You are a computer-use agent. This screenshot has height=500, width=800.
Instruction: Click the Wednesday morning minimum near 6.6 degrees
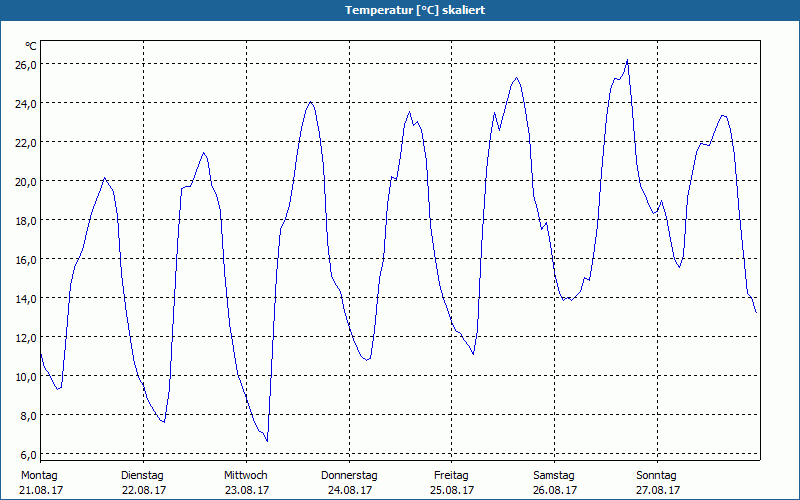(x=267, y=441)
